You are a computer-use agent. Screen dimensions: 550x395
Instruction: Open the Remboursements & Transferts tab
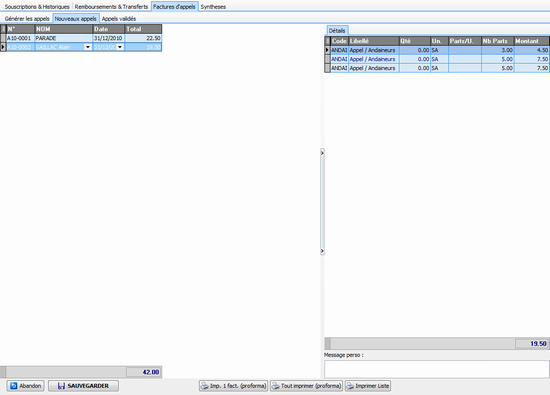coord(111,7)
